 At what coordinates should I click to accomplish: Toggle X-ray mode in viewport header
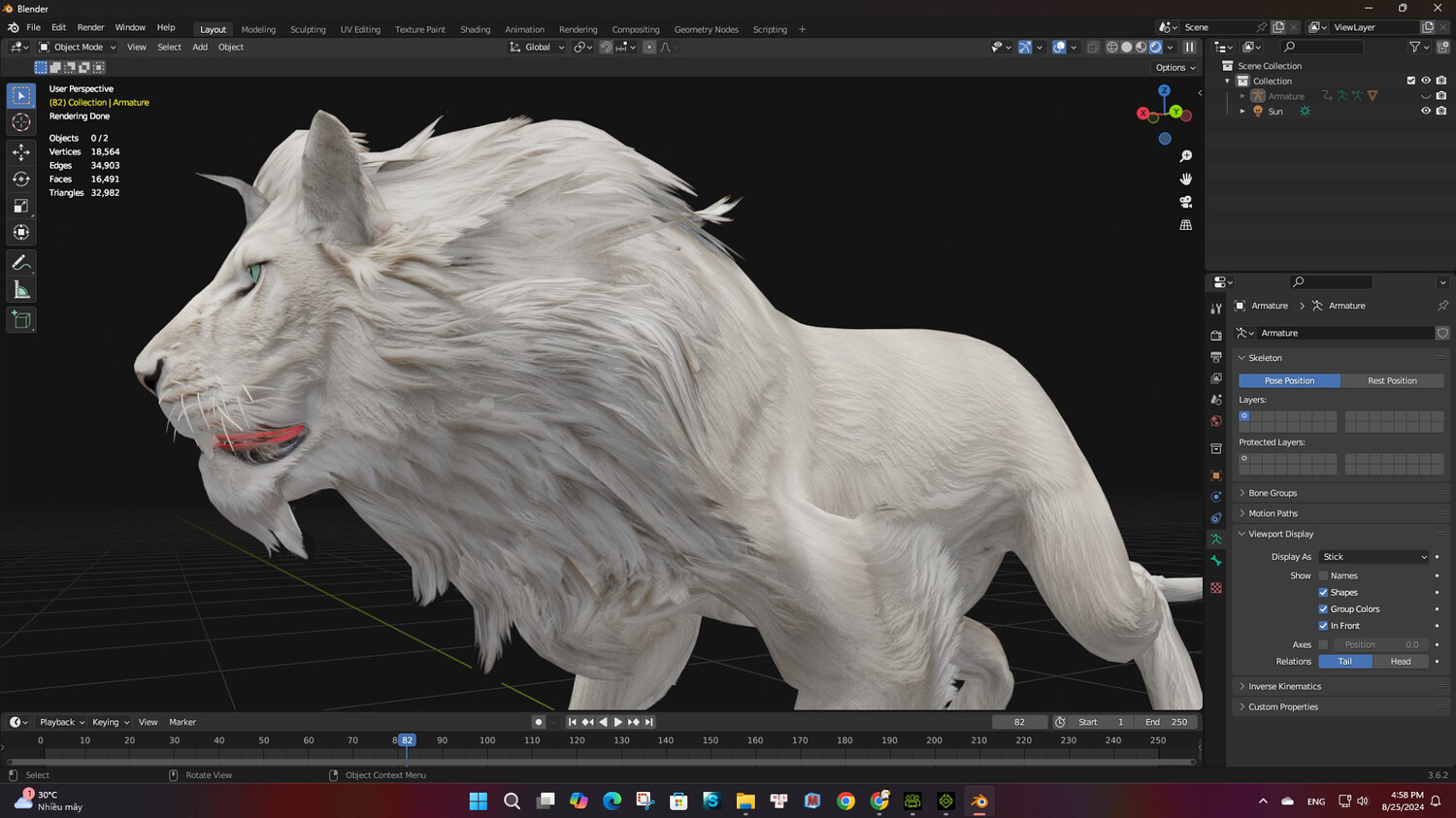[1092, 47]
